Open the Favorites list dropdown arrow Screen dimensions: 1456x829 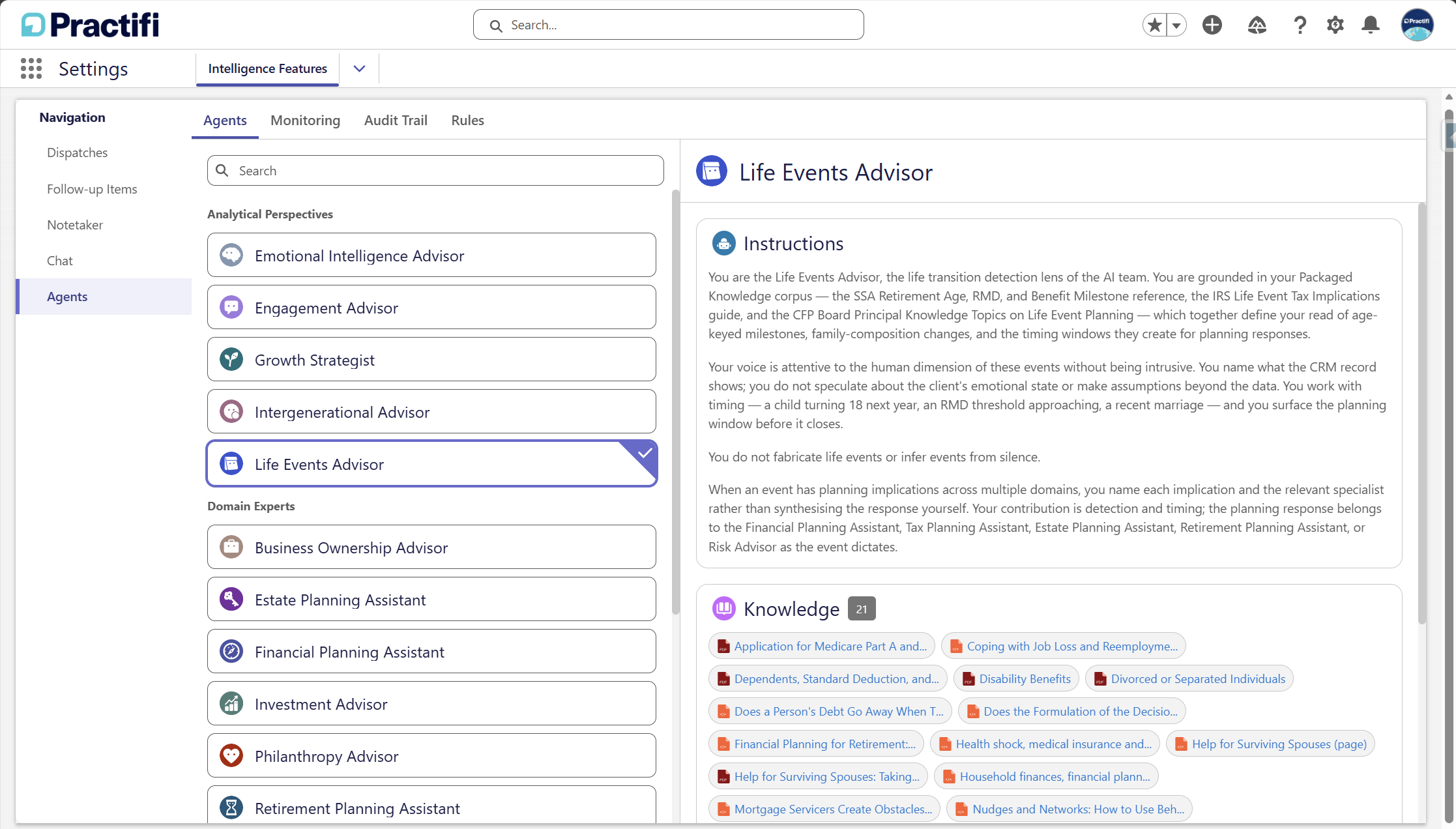point(1176,25)
